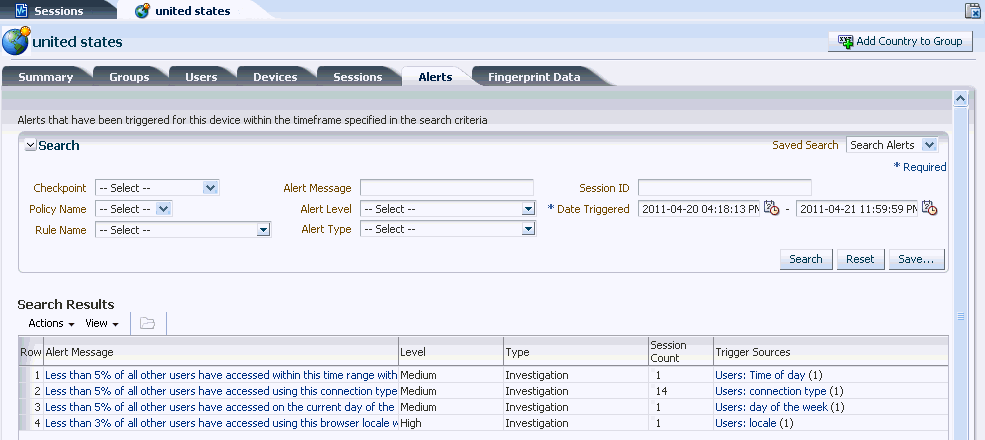Image resolution: width=985 pixels, height=440 pixels.
Task: Sort by Trigger Sources column header
Action: [830, 351]
